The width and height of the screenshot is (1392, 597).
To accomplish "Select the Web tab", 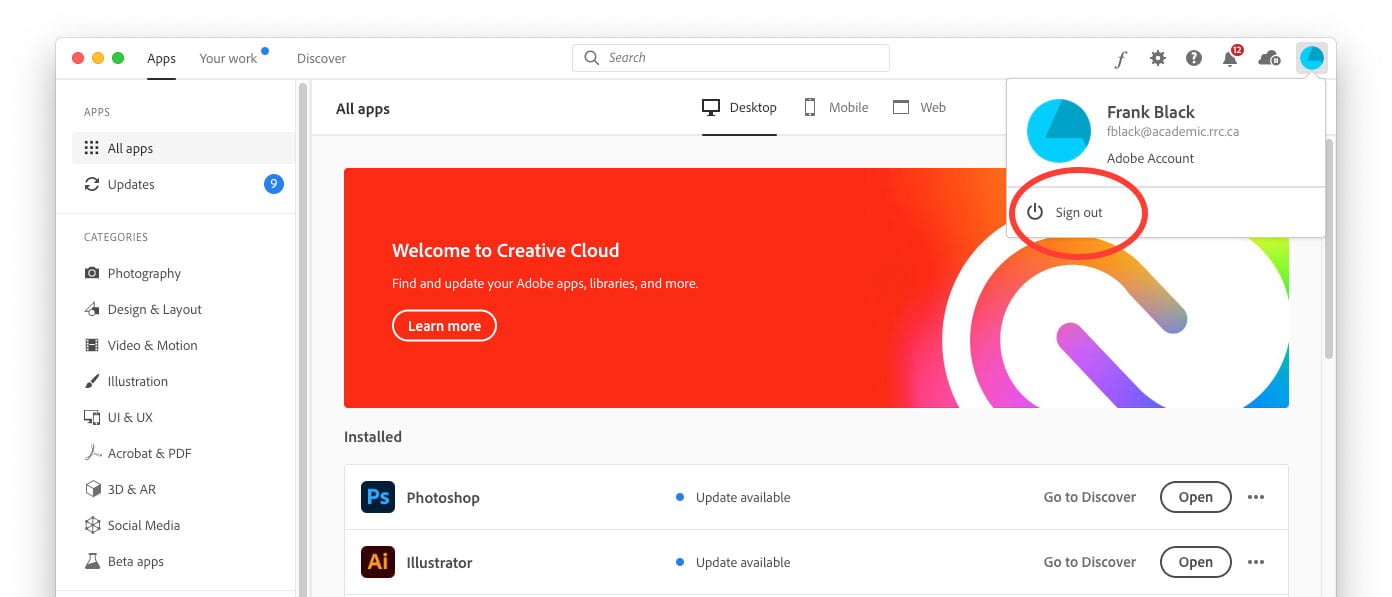I will coord(919,108).
